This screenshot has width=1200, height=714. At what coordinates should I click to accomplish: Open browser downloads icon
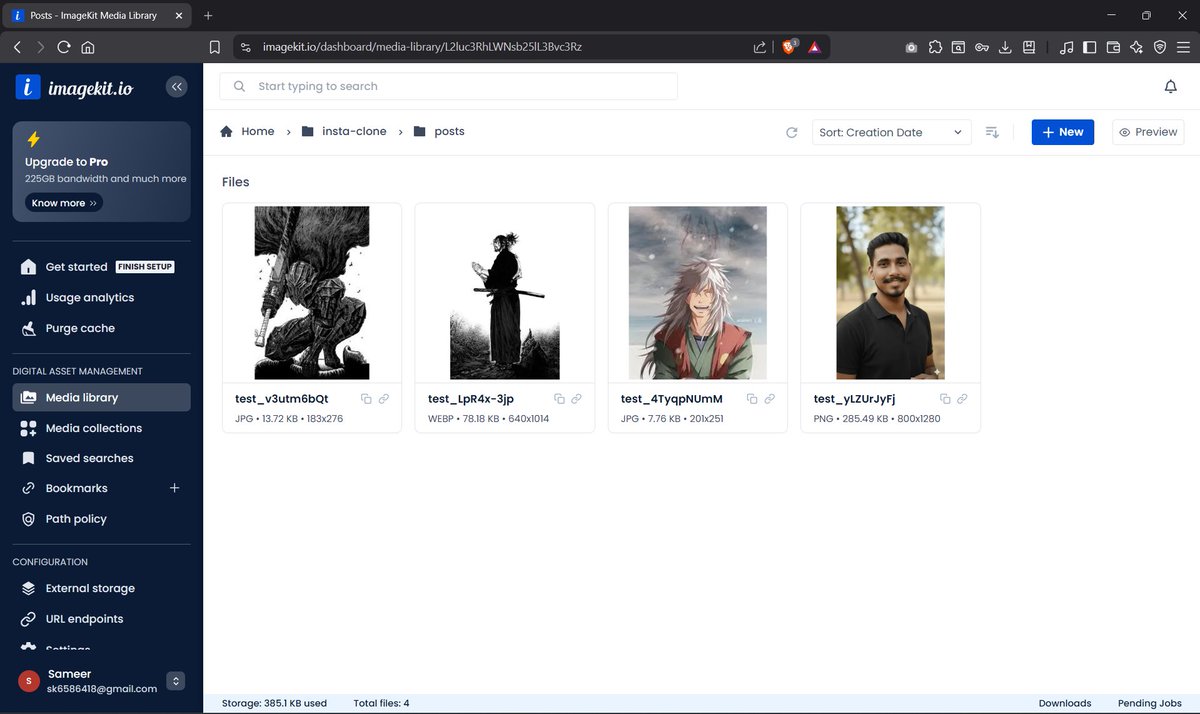point(1005,47)
